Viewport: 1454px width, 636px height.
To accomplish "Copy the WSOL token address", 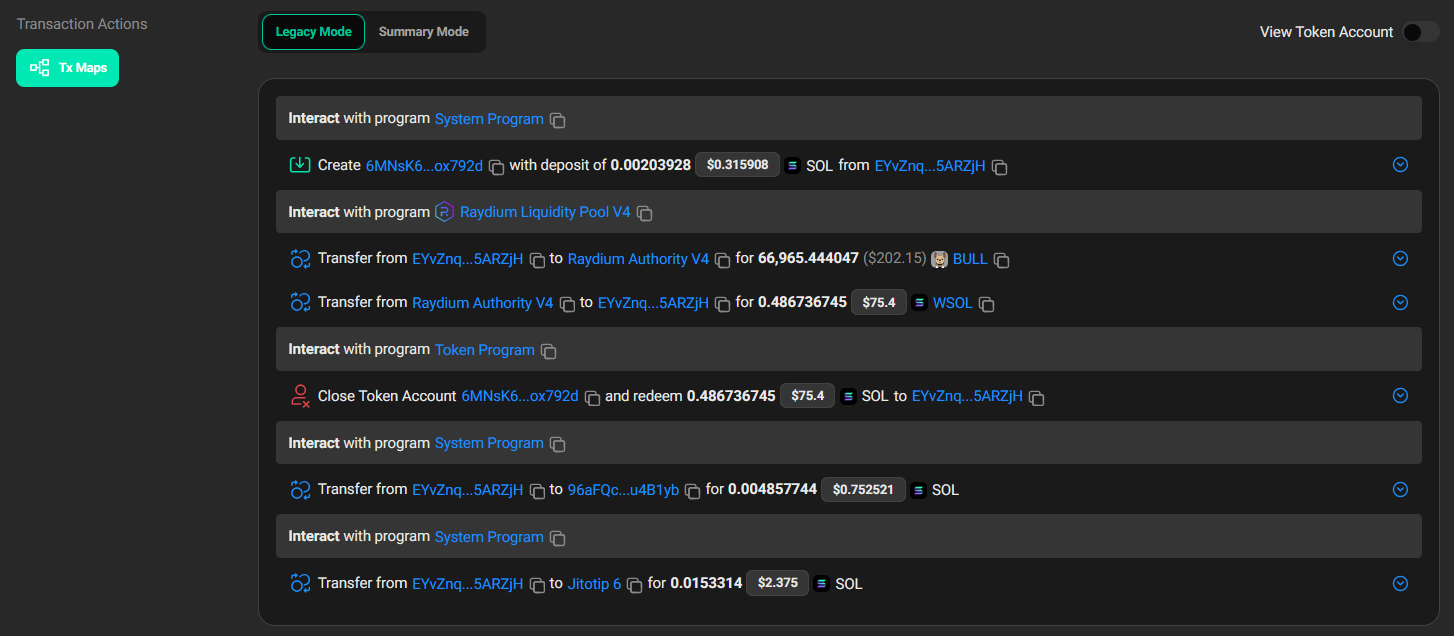I will point(986,303).
